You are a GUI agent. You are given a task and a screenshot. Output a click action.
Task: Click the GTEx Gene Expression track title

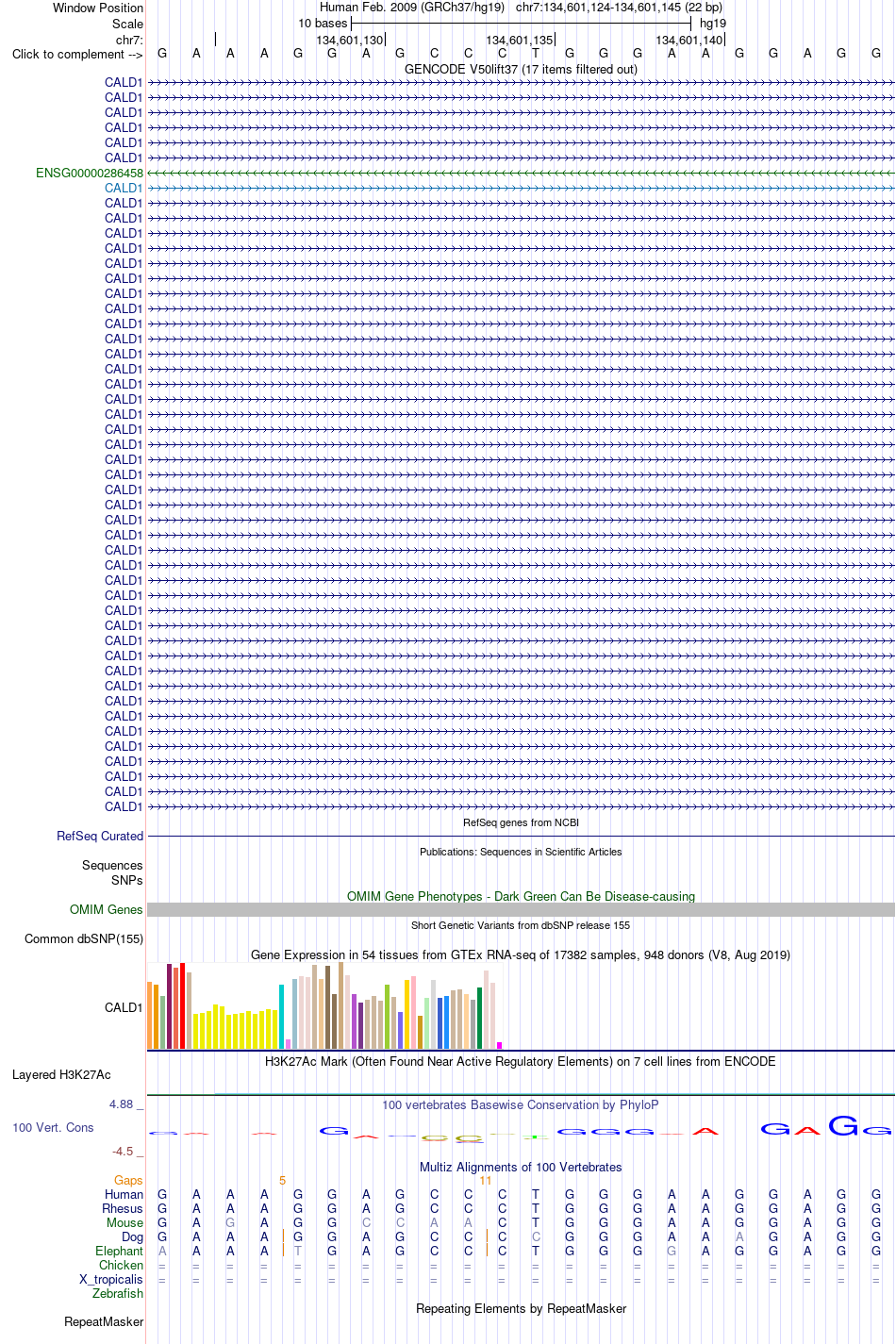point(521,954)
